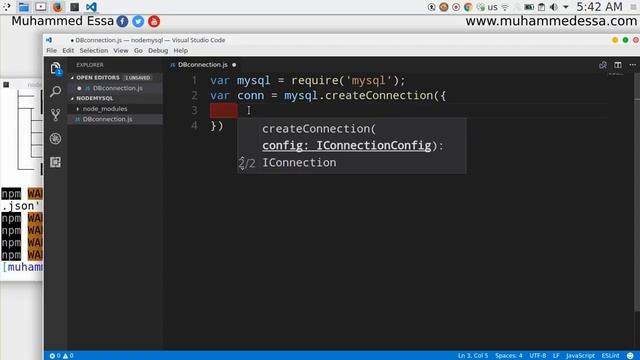The height and width of the screenshot is (360, 640).
Task: Launch the file manager from top panel
Action: [24, 7]
